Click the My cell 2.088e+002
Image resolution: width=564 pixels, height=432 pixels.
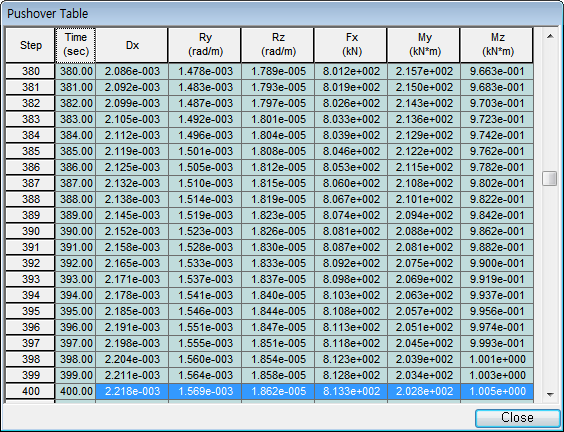click(x=424, y=231)
